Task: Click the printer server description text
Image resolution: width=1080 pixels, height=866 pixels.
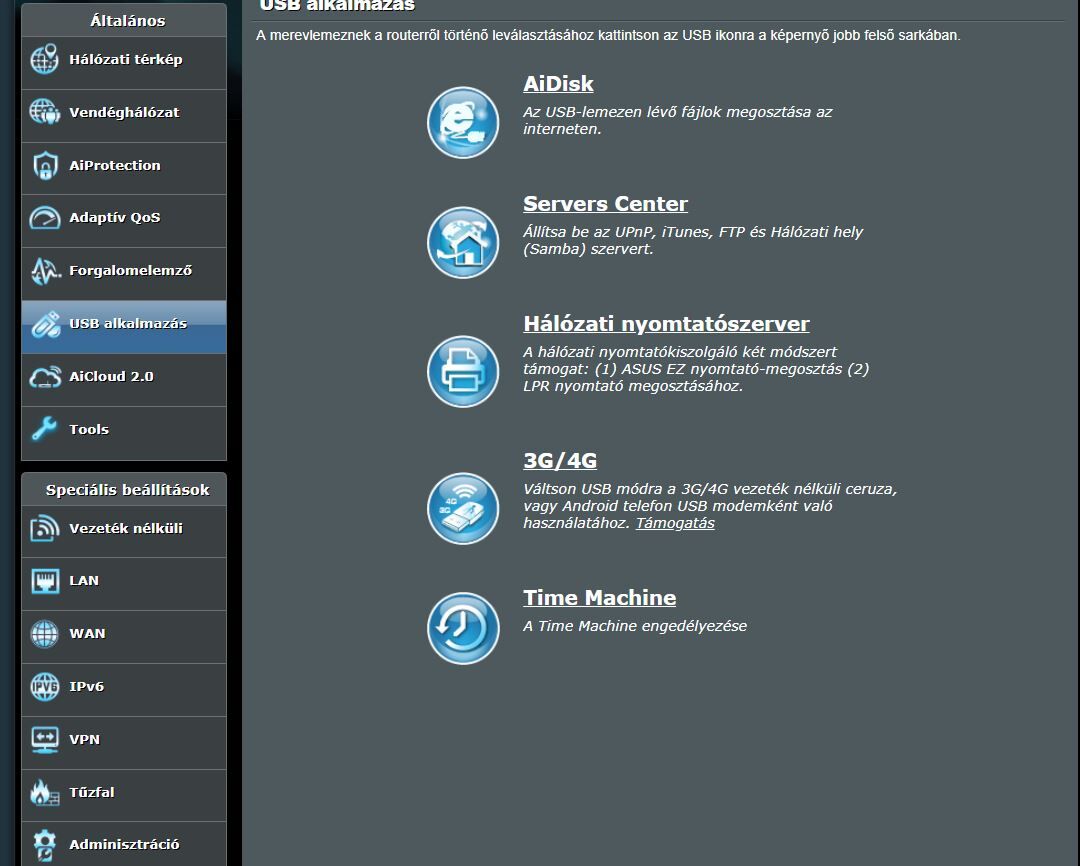Action: pos(696,369)
